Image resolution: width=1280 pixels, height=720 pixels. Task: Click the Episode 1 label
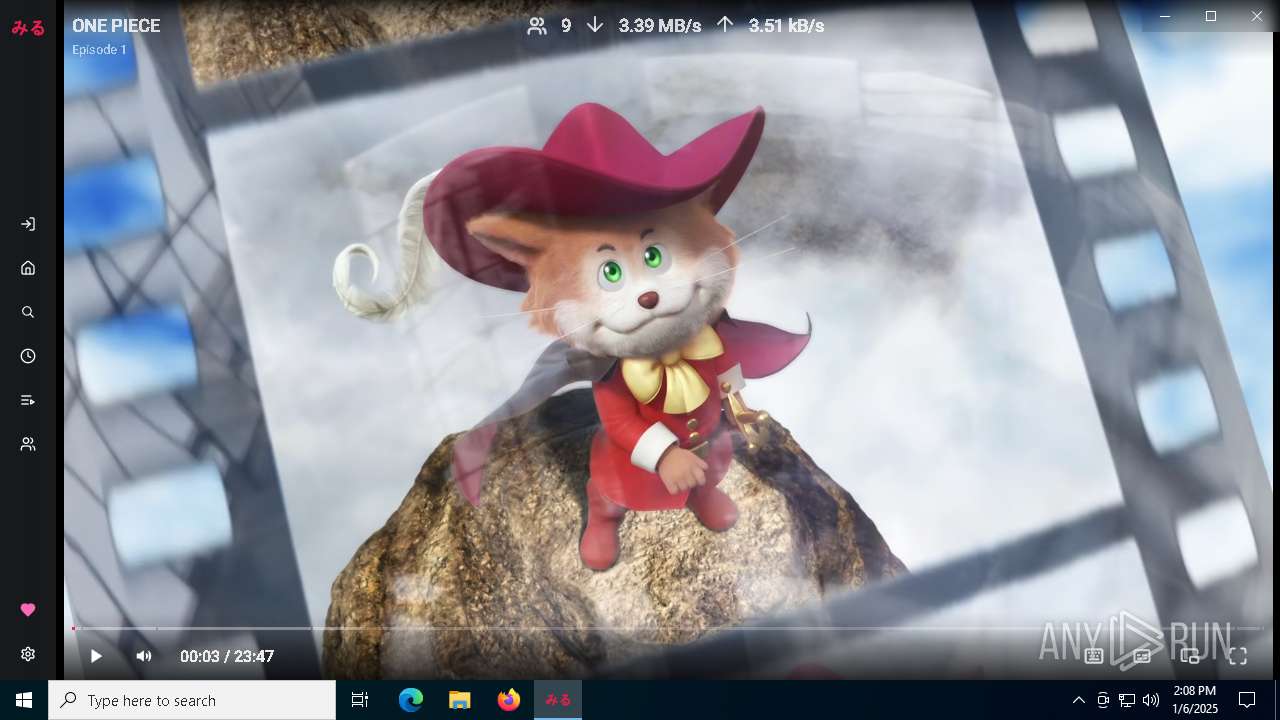coord(99,49)
